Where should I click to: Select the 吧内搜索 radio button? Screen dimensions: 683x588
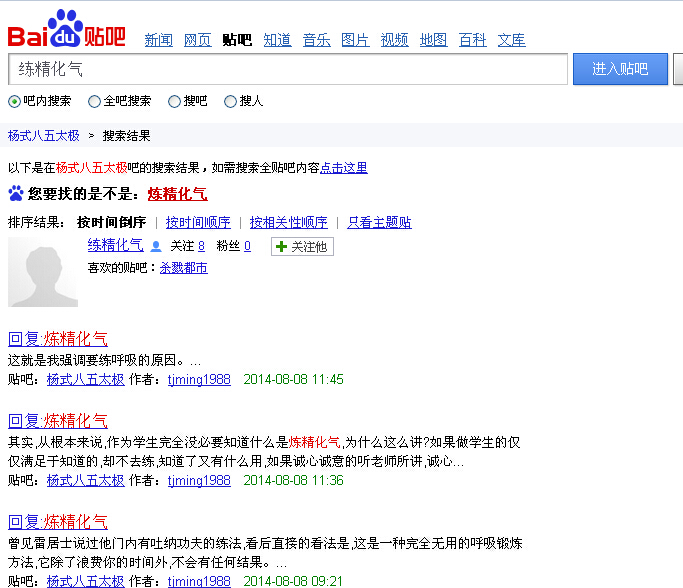click(14, 101)
